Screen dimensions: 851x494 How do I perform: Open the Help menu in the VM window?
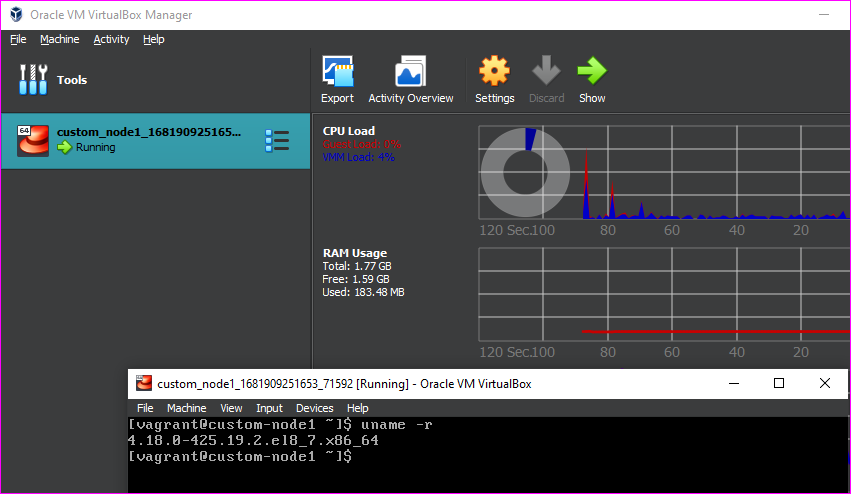pyautogui.click(x=358, y=408)
